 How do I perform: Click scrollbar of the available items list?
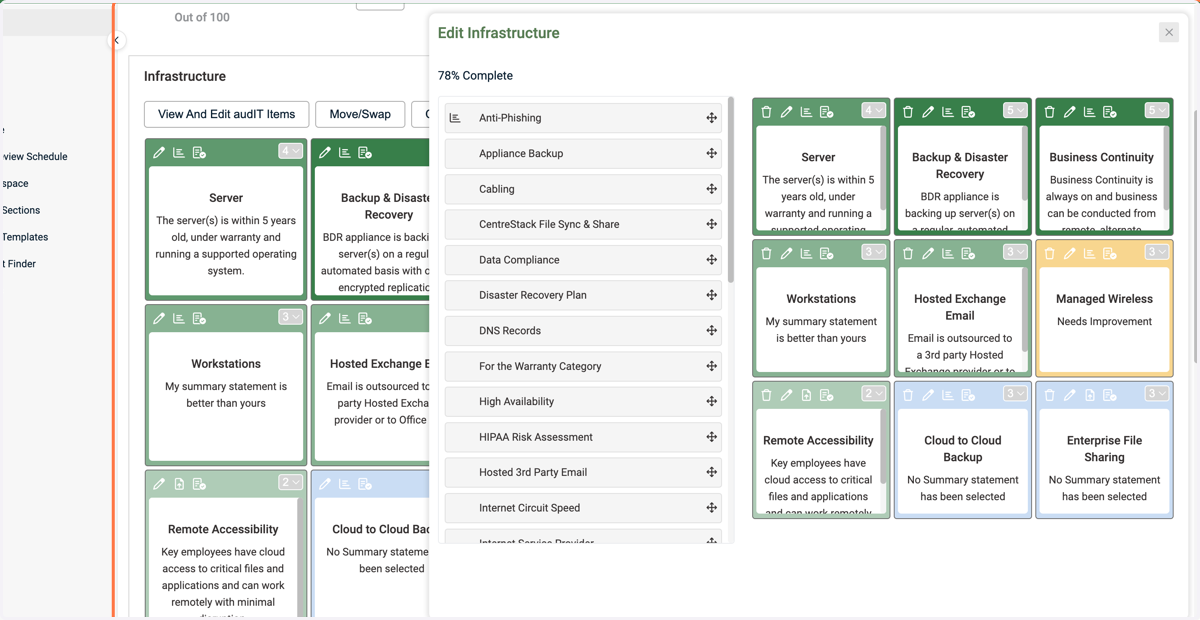click(x=731, y=190)
